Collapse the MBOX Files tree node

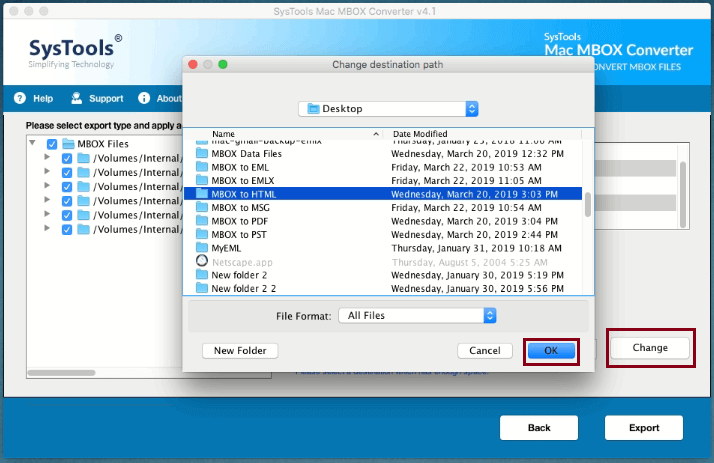tap(32, 143)
